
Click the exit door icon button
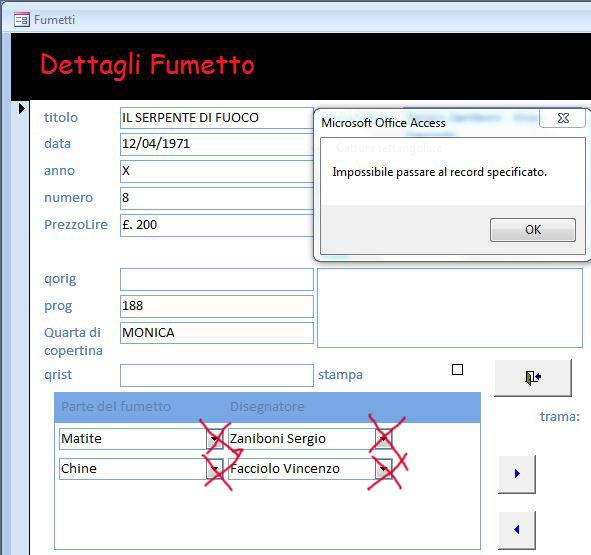point(533,377)
